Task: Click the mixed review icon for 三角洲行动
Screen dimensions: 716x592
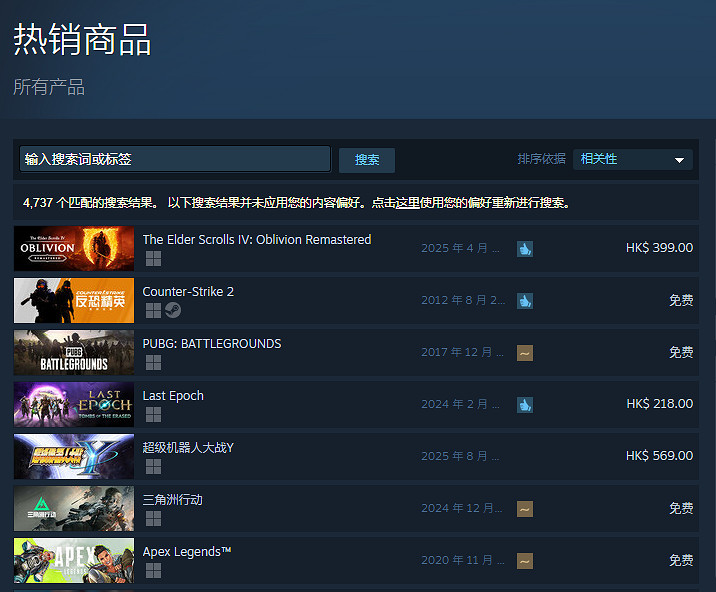Action: coord(525,509)
